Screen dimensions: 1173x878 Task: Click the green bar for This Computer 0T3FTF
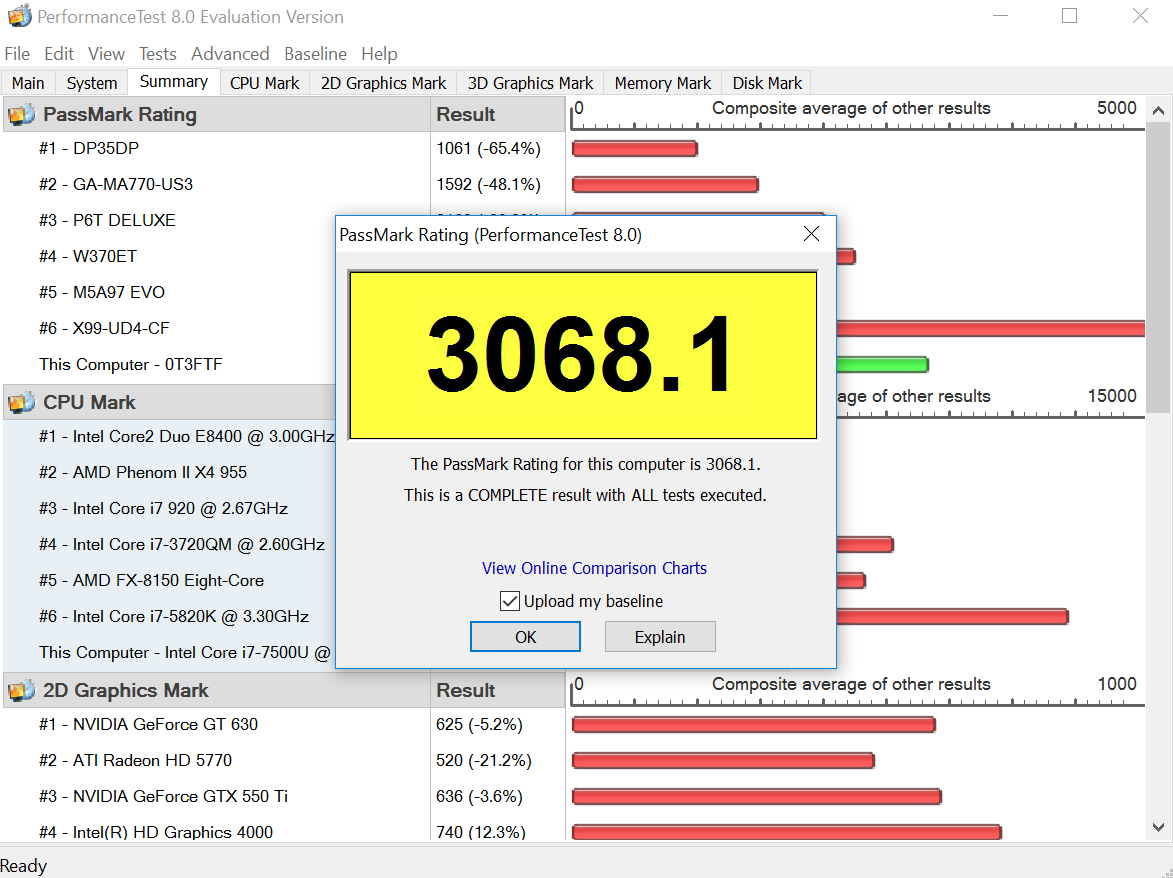[882, 364]
